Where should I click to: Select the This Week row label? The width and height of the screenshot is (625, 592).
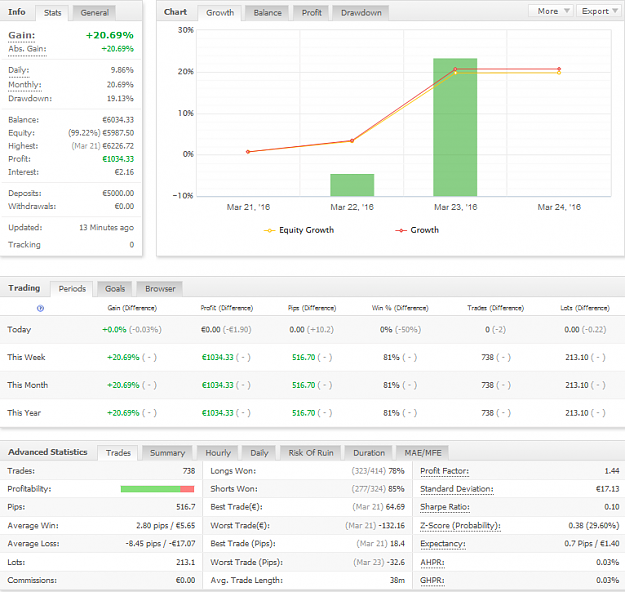click(26, 357)
